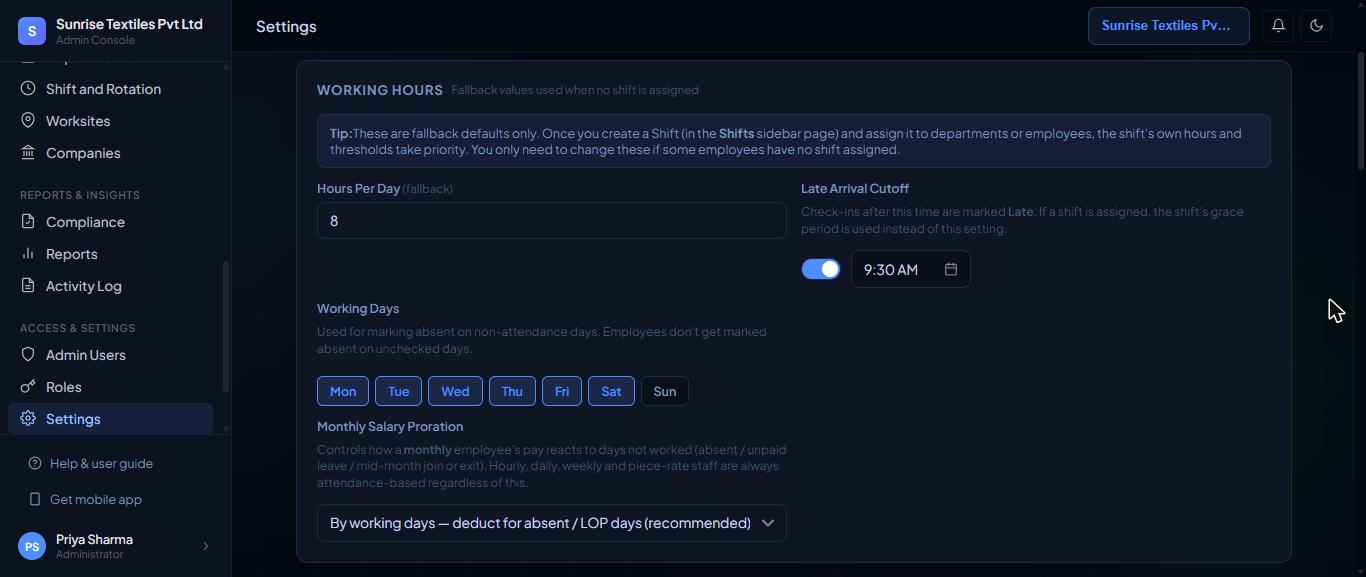Viewport: 1366px width, 577px height.
Task: Click the key icon beside Roles
Action: pyautogui.click(x=28, y=387)
